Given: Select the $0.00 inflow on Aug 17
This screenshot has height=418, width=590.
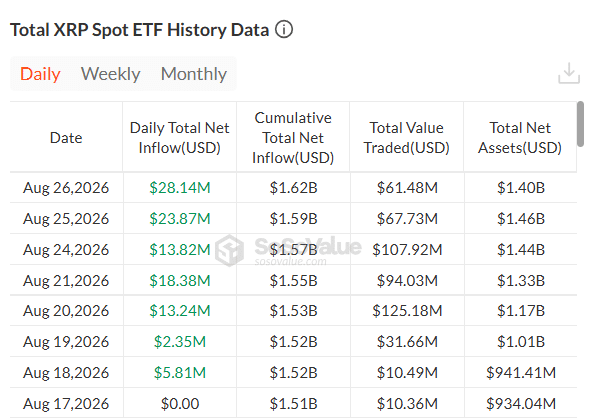Looking at the screenshot, I should click(x=180, y=403).
